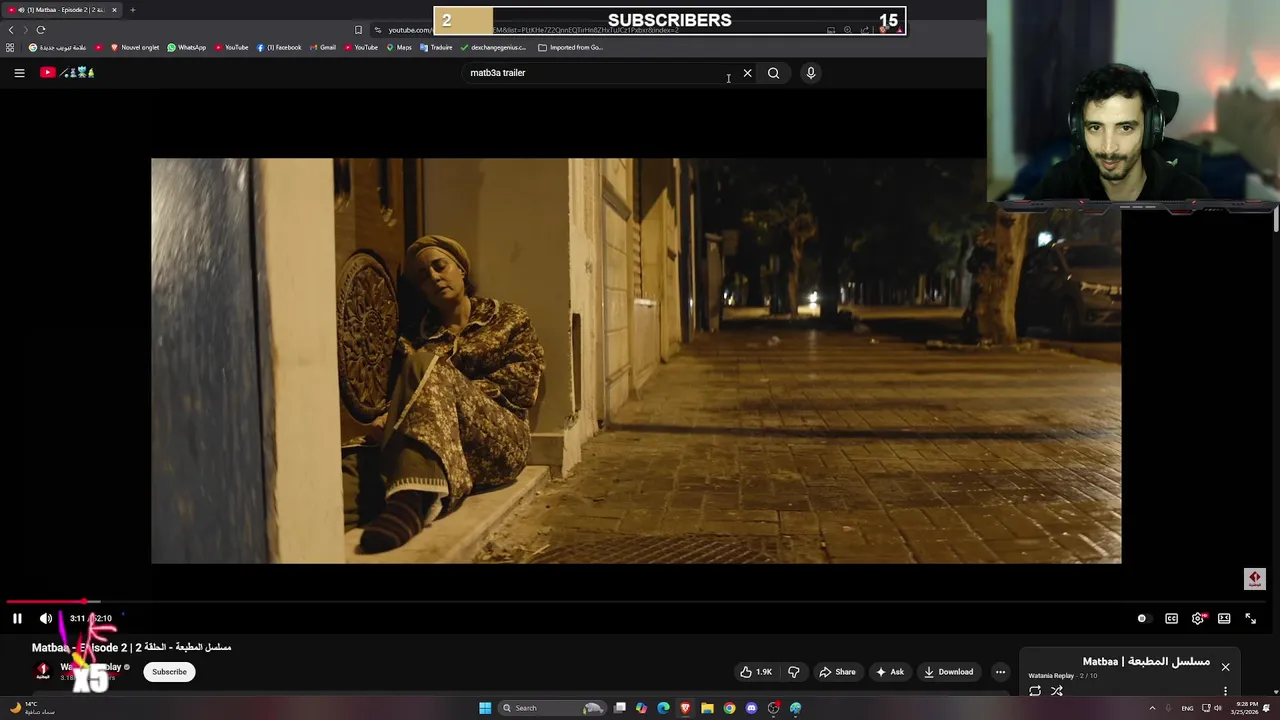Open Task View on taskbar
Screen dimensions: 1280x720
coord(620,708)
